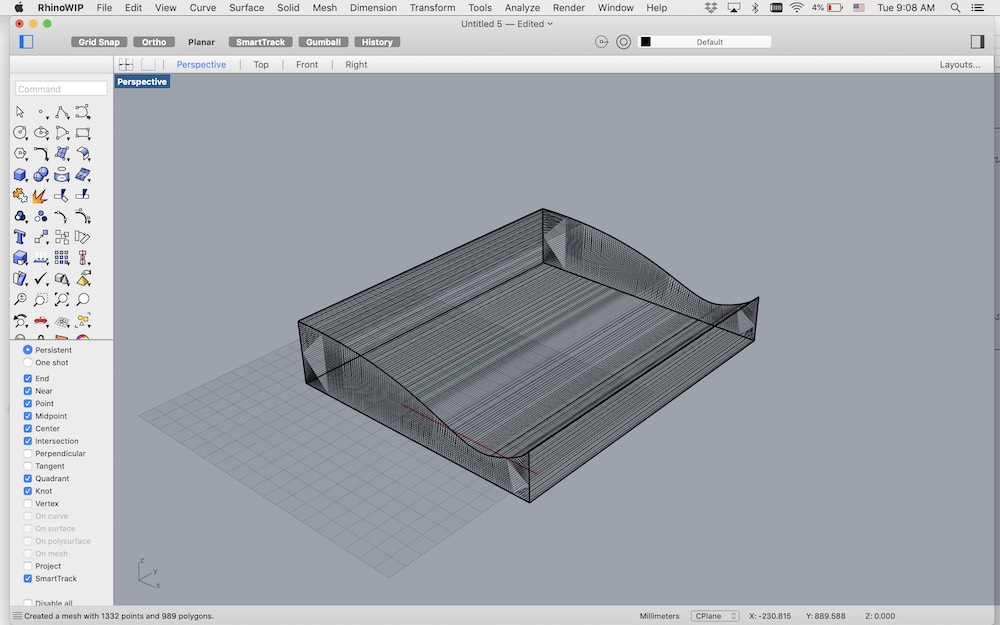
Task: Select the arrow pointer selection tool
Action: click(x=20, y=112)
